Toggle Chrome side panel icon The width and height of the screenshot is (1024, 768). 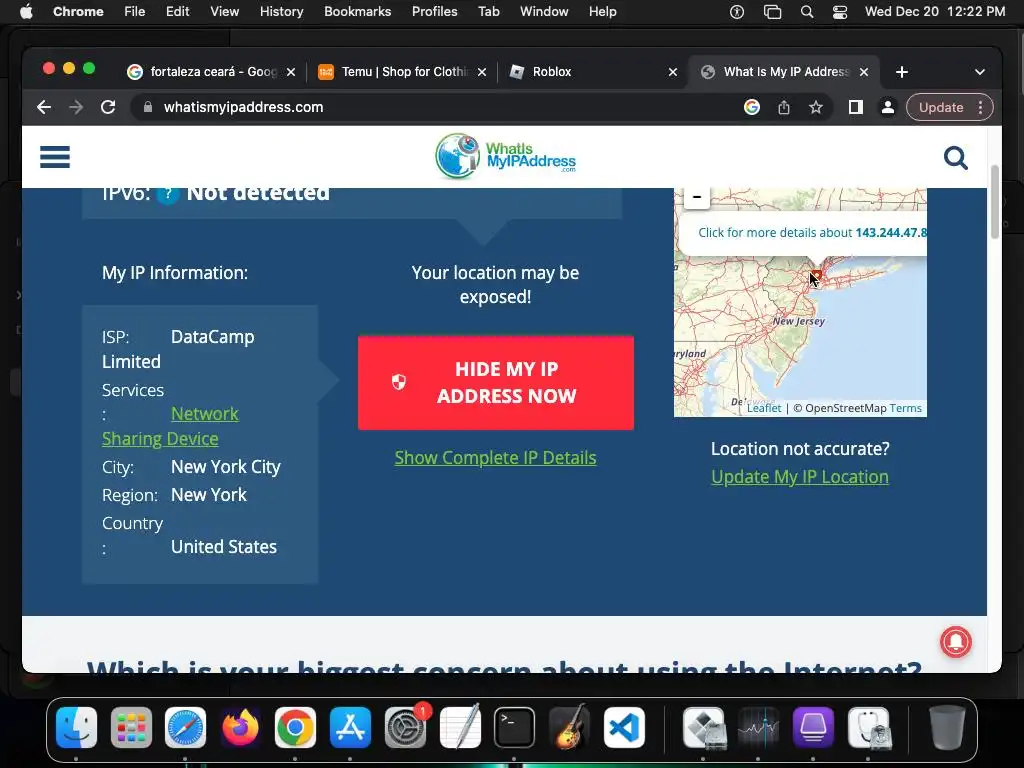coord(856,107)
